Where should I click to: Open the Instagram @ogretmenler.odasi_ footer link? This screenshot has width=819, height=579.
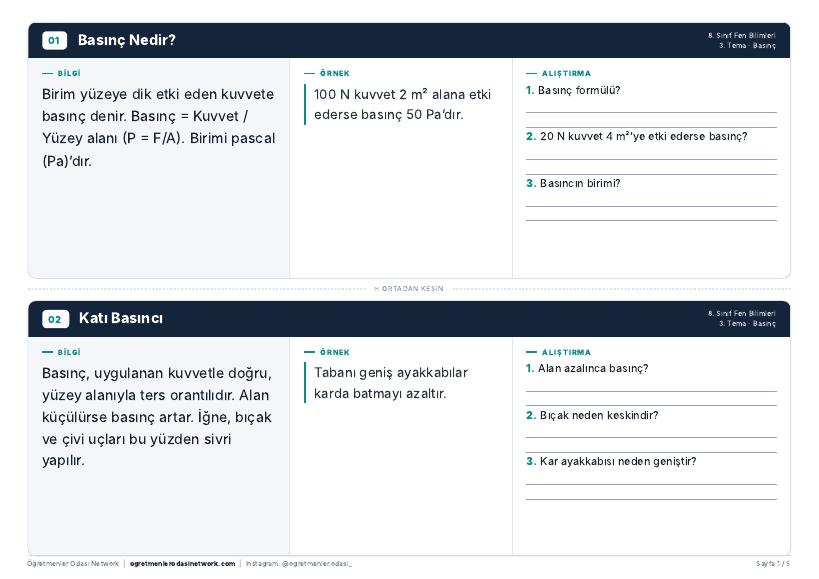[299, 564]
